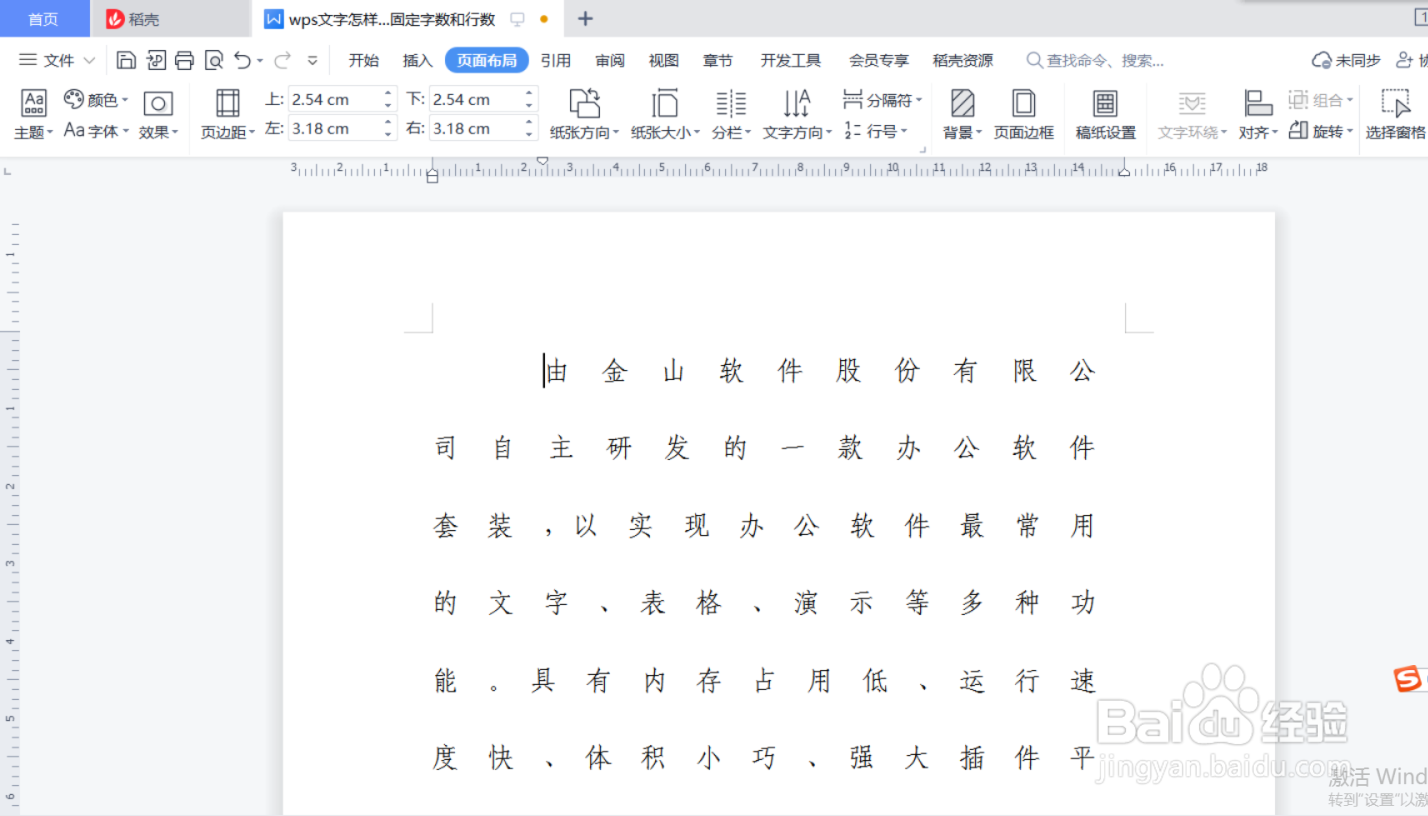Click the 对齐 align icon

[1257, 103]
